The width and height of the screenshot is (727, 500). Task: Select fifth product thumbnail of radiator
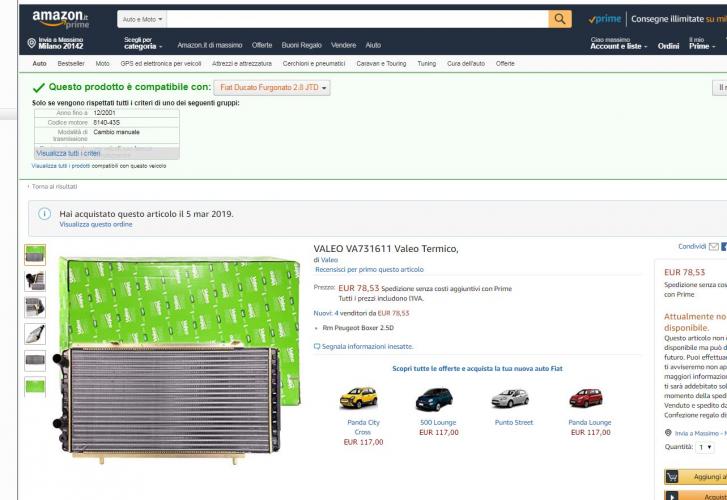point(35,360)
